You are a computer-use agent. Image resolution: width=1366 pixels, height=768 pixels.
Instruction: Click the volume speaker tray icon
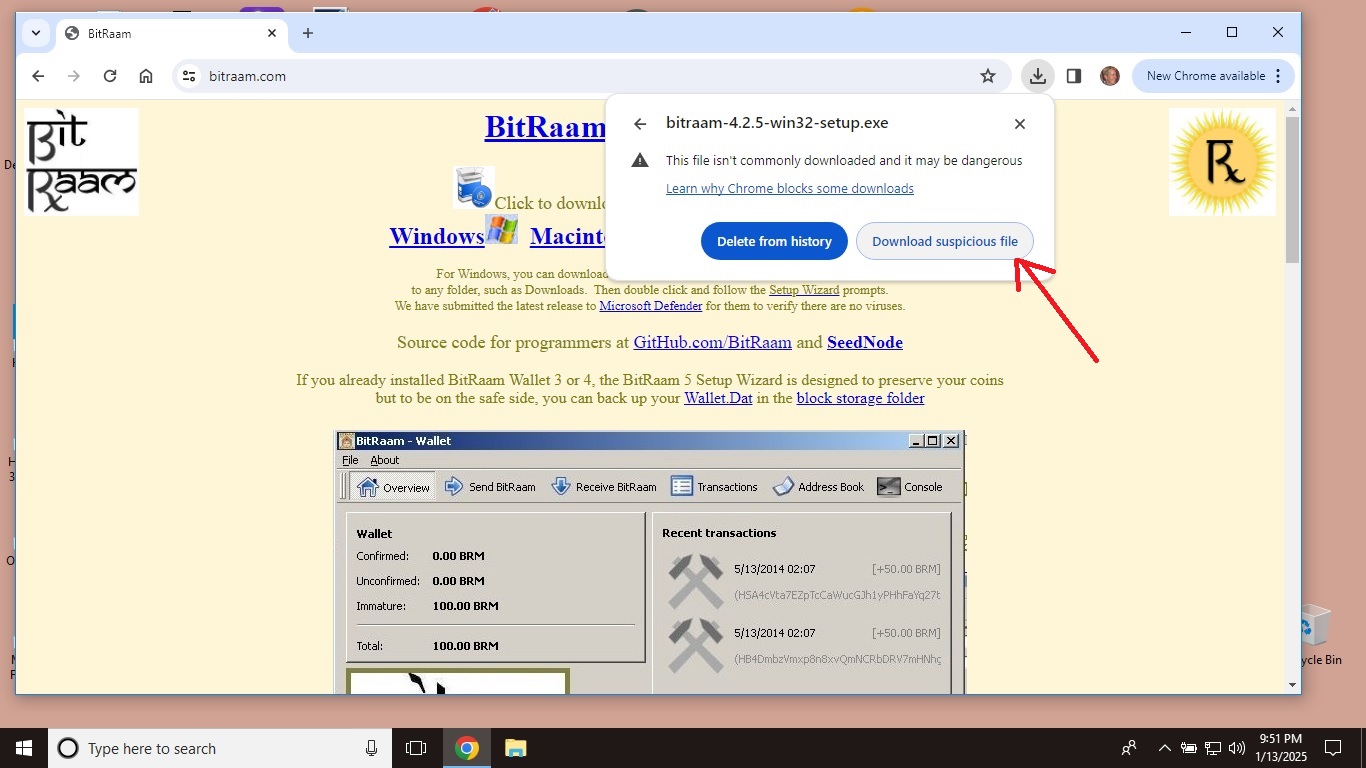1236,748
